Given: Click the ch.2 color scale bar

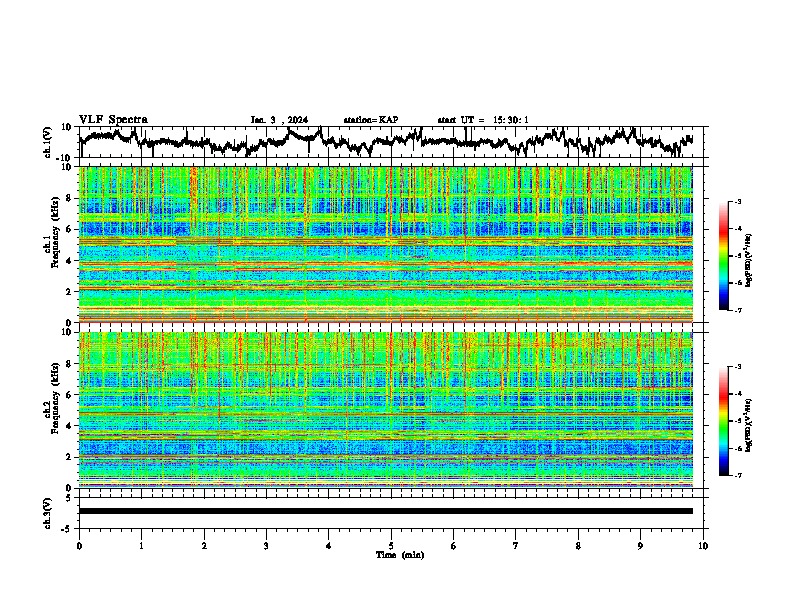Looking at the screenshot, I should pos(723,421).
